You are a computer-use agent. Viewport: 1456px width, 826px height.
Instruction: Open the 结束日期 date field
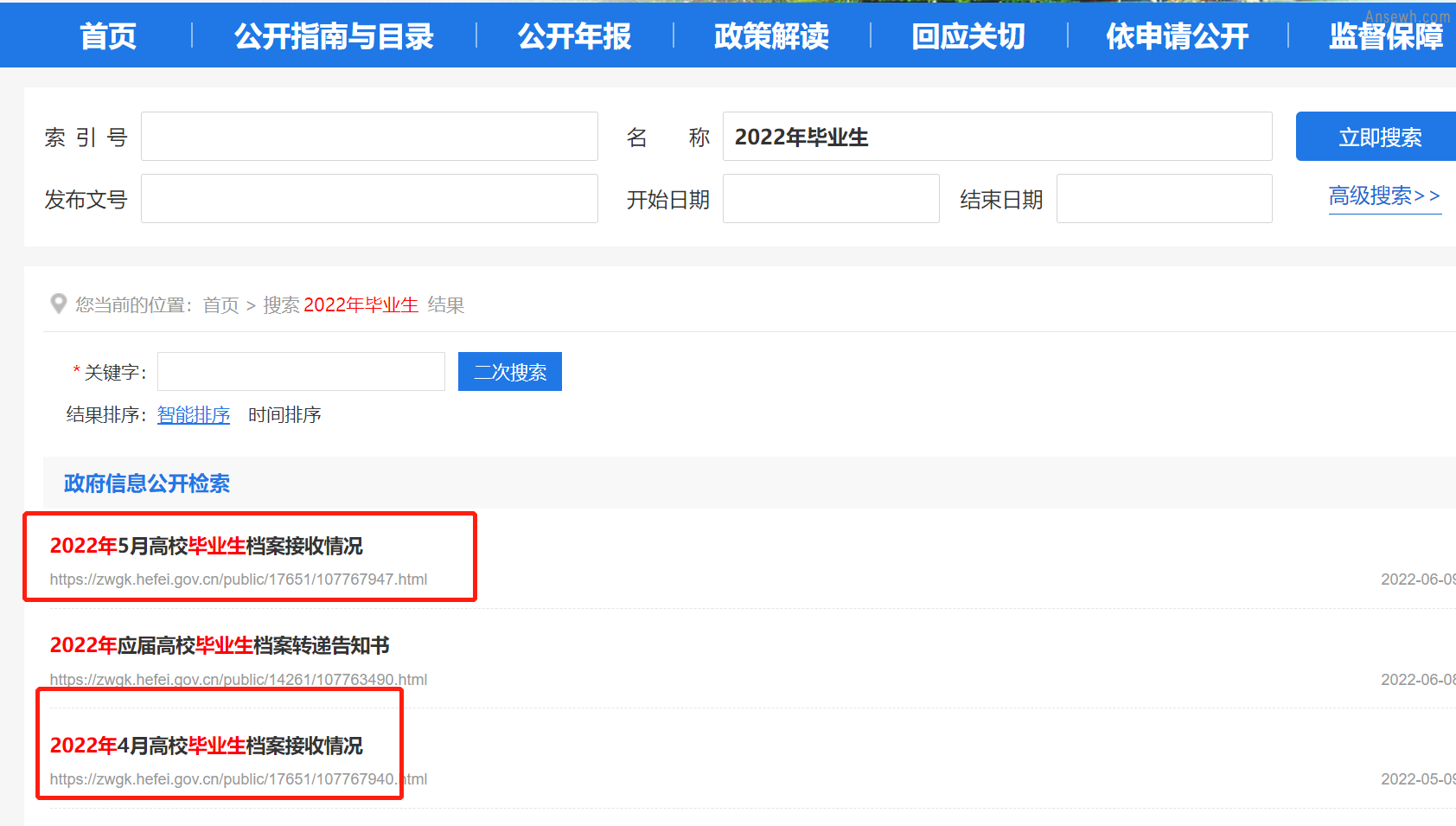point(1164,199)
